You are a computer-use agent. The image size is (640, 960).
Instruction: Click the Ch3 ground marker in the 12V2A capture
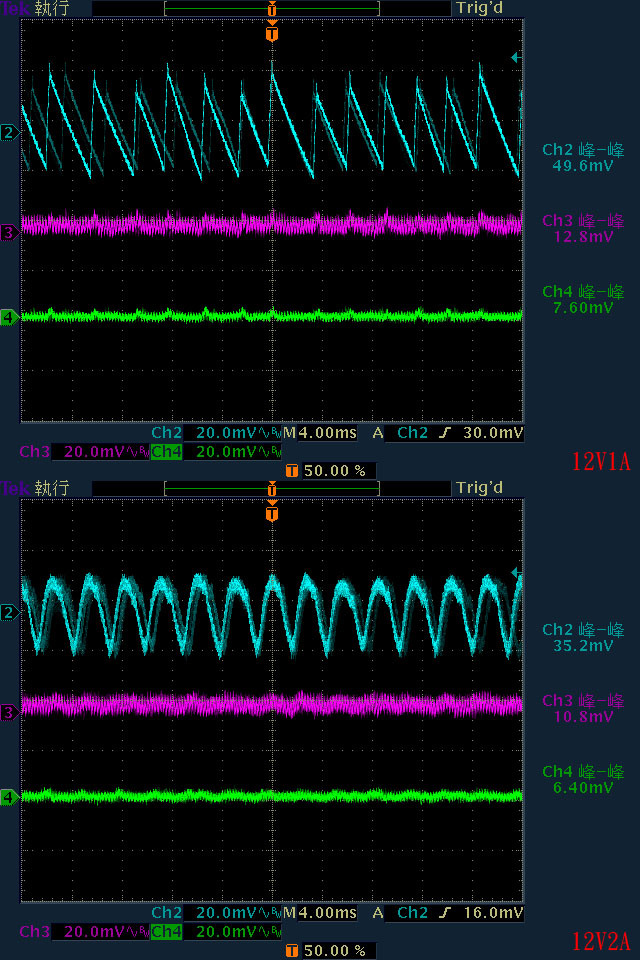pyautogui.click(x=9, y=713)
